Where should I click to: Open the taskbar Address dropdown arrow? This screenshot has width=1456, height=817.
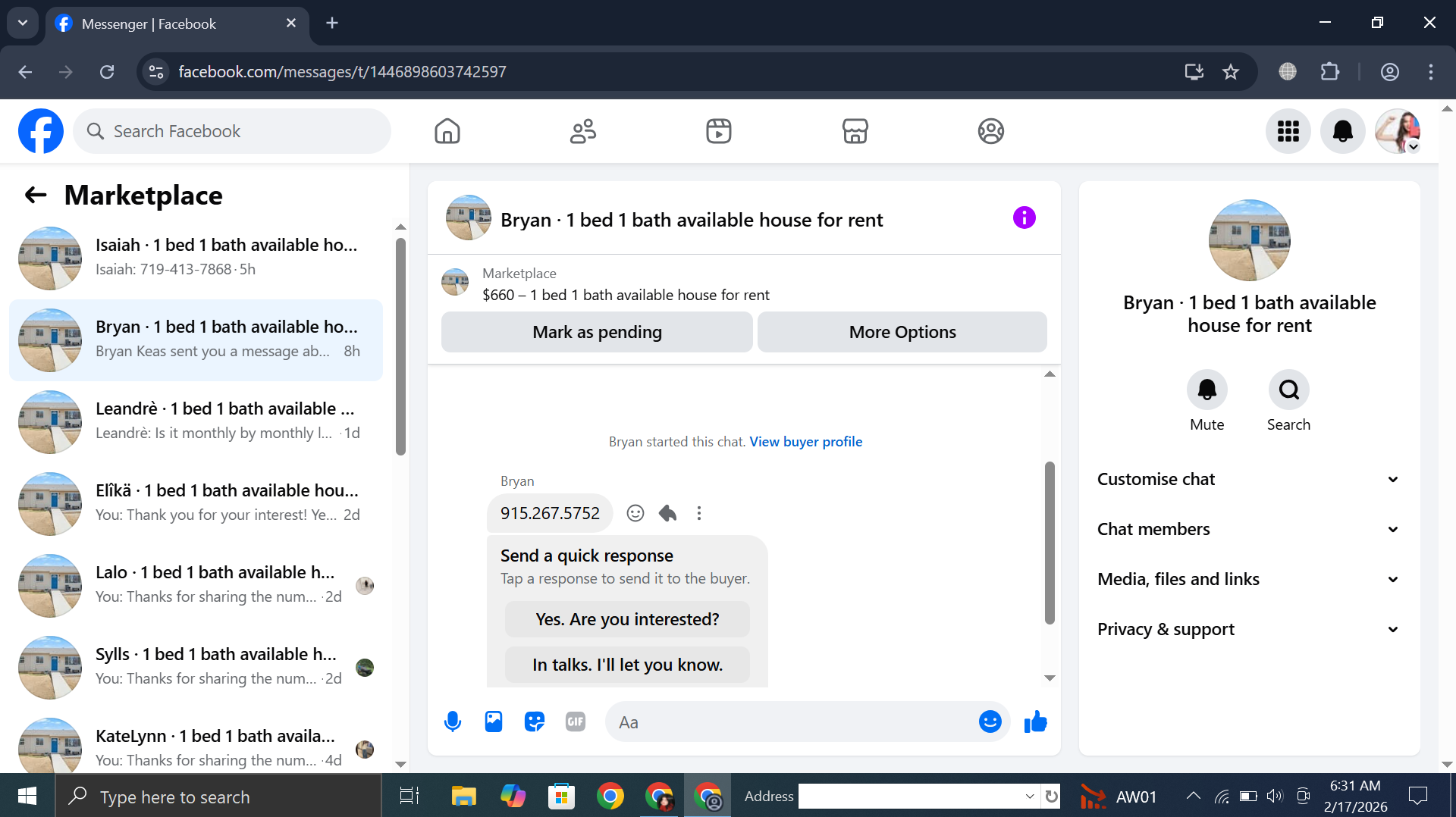[x=1030, y=797]
